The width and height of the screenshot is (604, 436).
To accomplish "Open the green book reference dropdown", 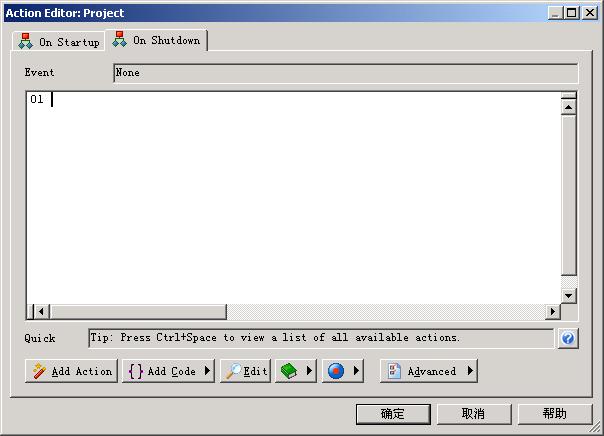I will (296, 371).
